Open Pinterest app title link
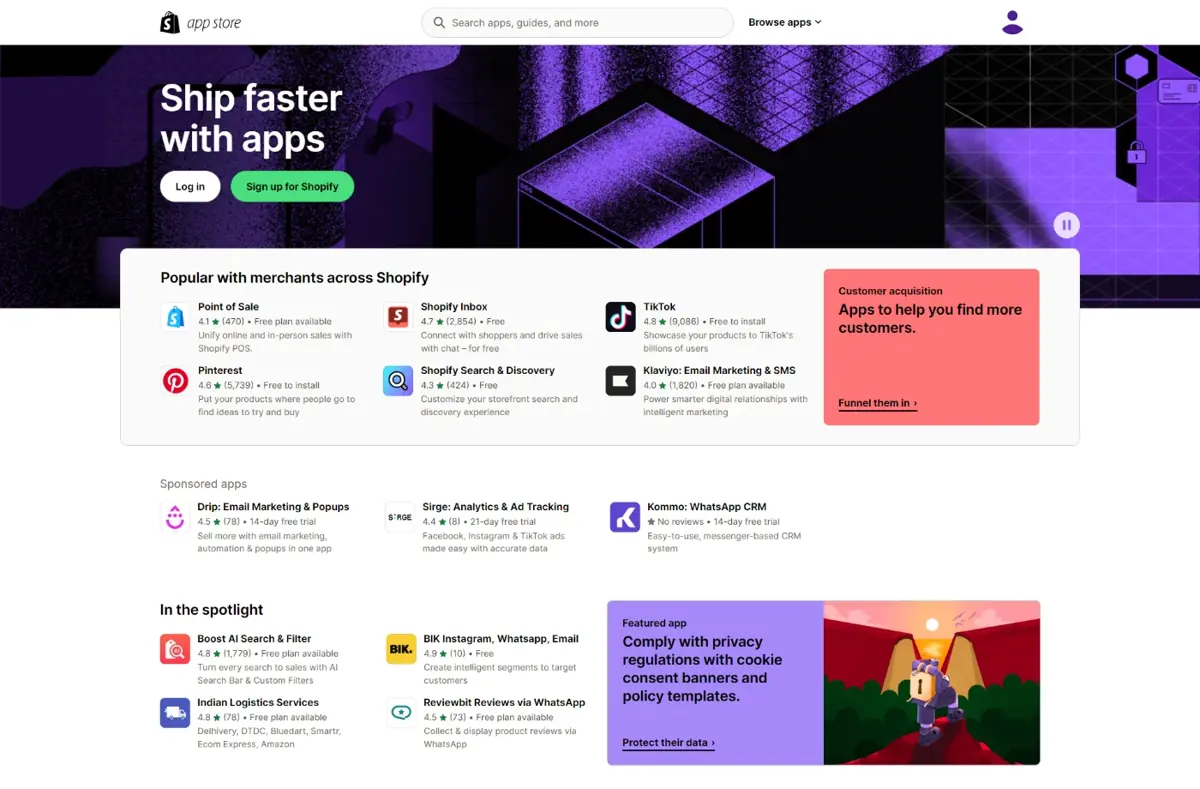The height and width of the screenshot is (789, 1200). coord(220,370)
